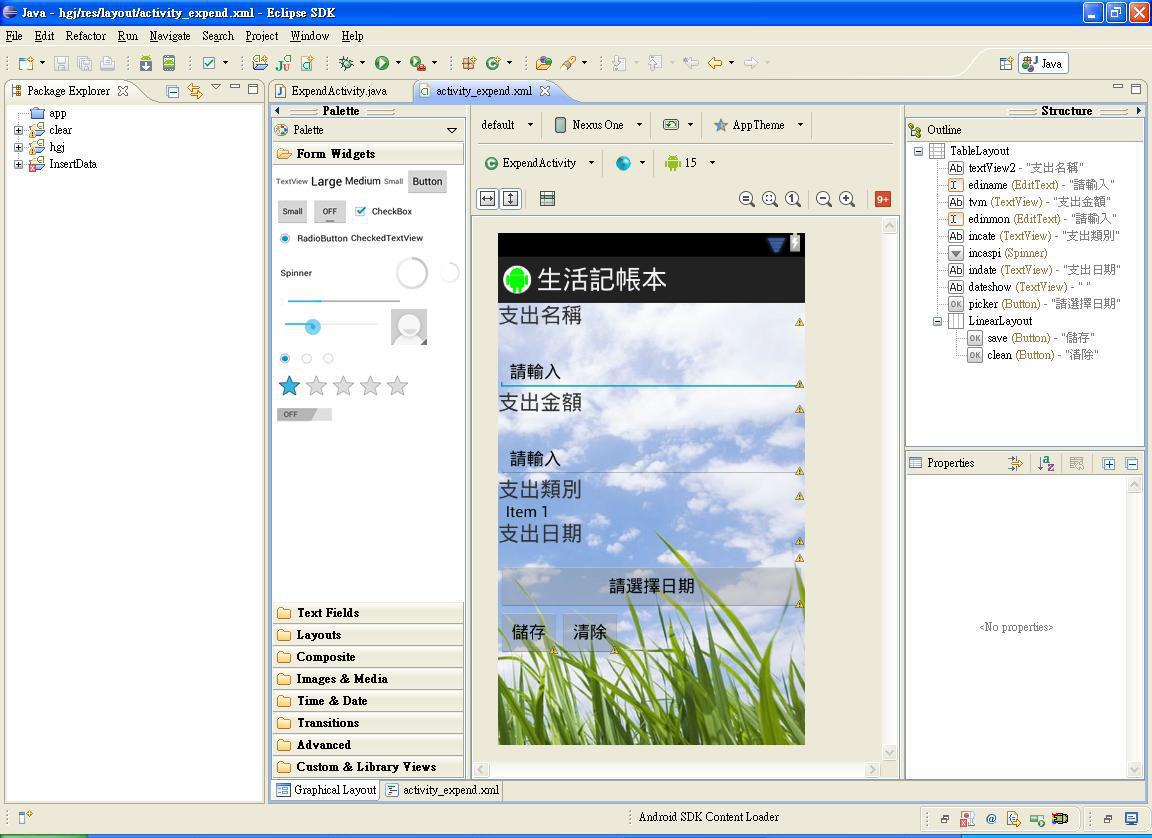
Task: Open the Refactor menu
Action: pyautogui.click(x=85, y=36)
